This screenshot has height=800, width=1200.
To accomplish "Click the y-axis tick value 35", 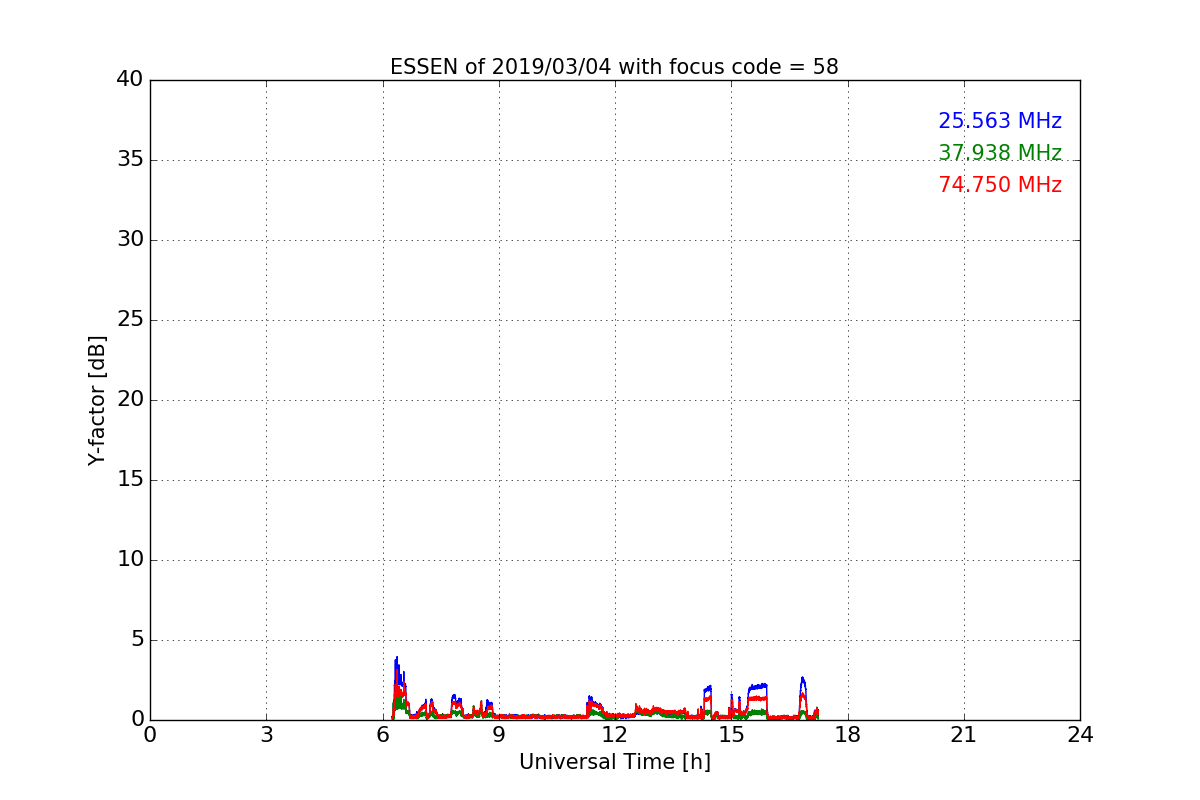I will [130, 160].
